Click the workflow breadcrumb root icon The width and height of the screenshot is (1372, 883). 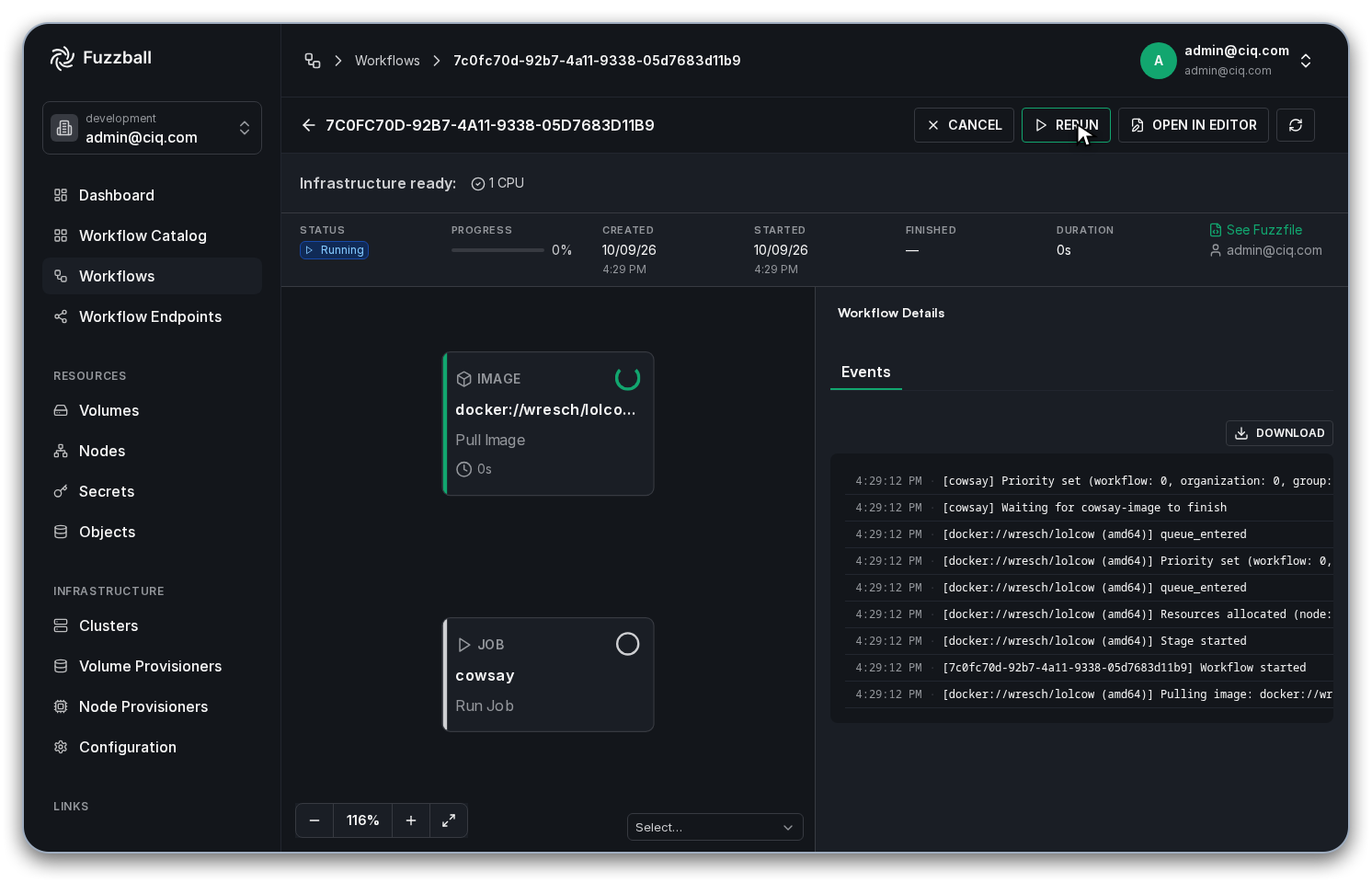pos(313,61)
